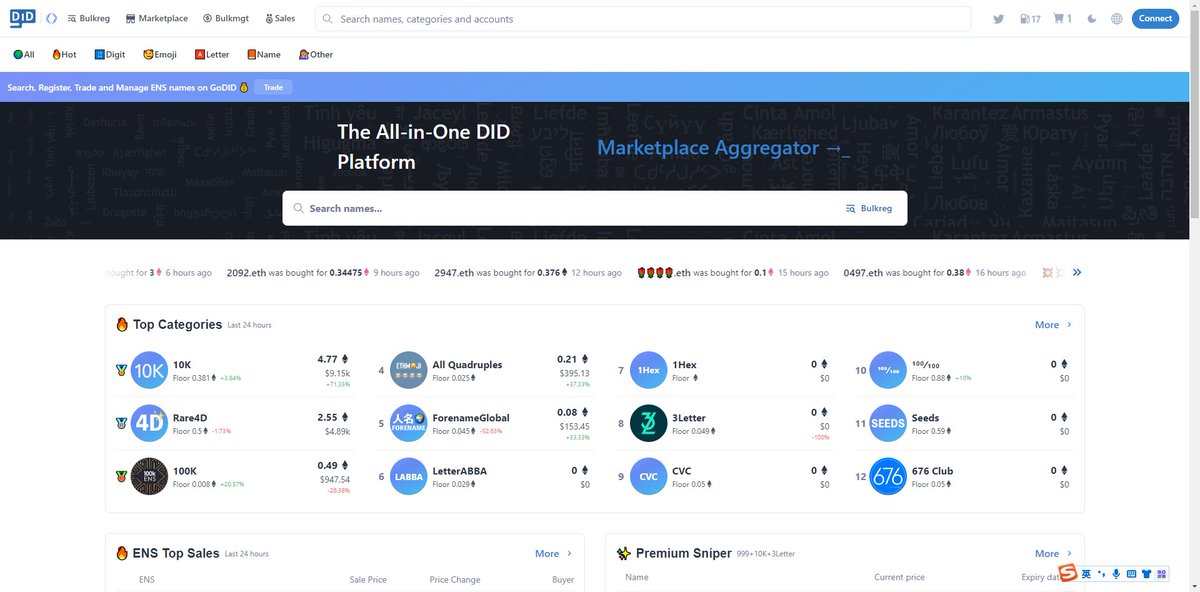
Task: Click the third-place medal beside 100K
Action: [x=122, y=476]
